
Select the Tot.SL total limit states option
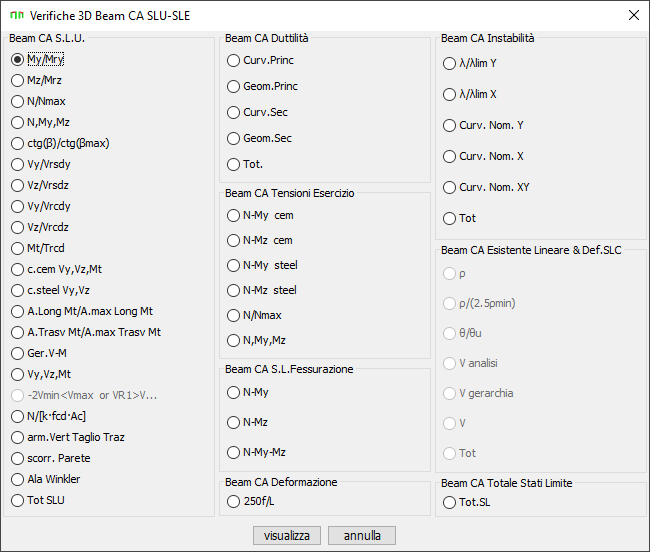(467, 503)
